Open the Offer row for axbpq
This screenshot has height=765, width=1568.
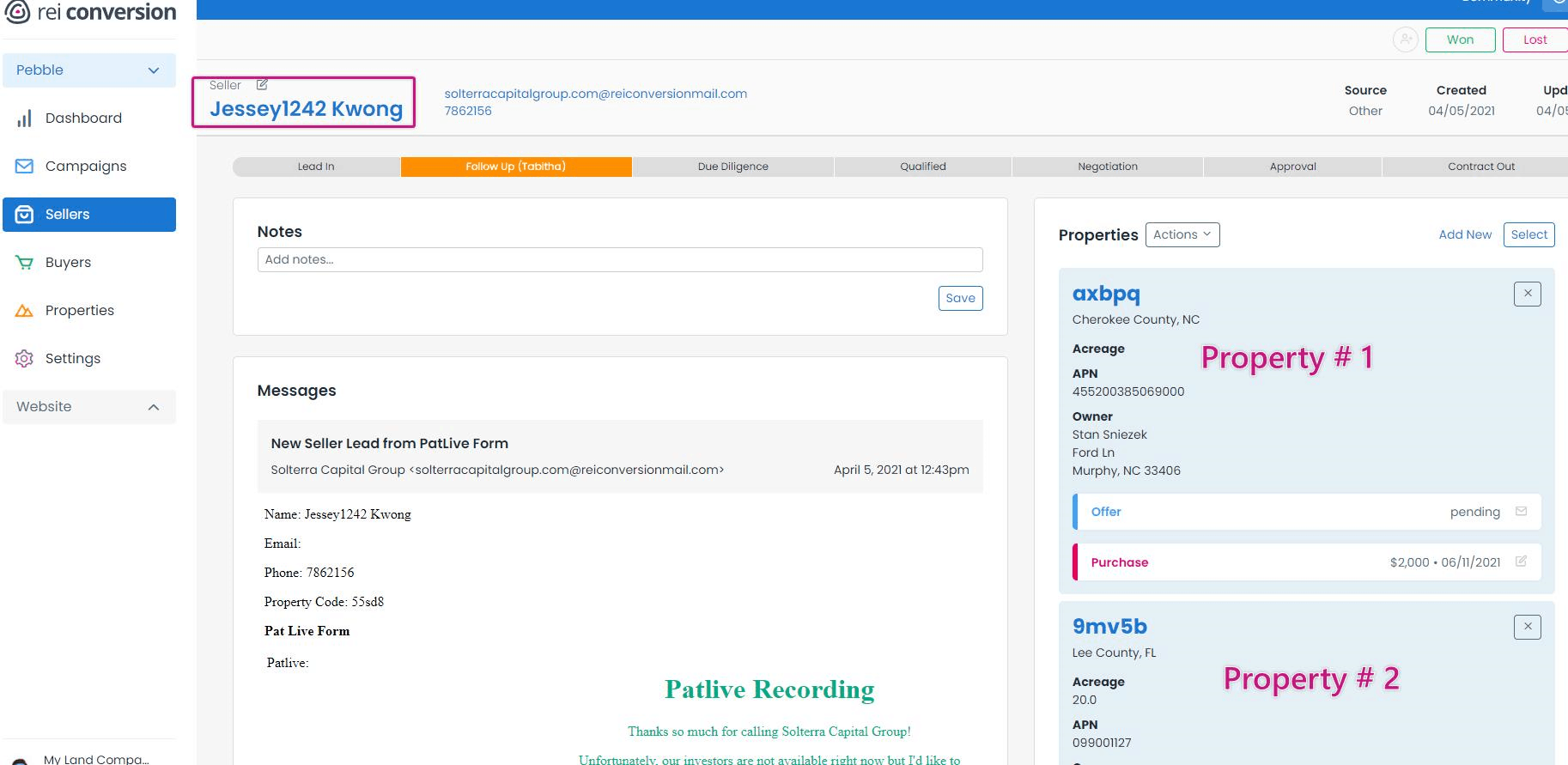1307,512
